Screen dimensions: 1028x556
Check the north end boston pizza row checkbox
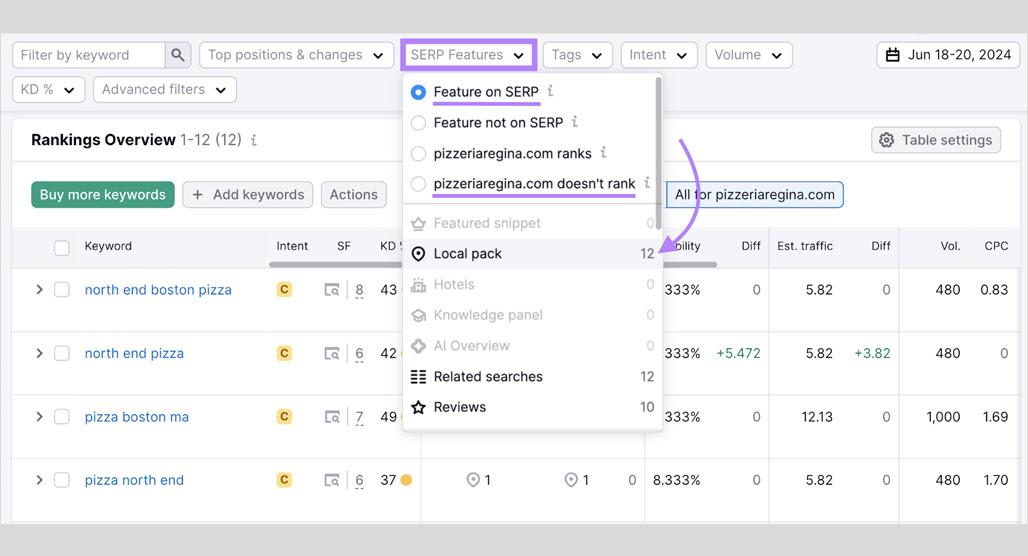pos(62,290)
